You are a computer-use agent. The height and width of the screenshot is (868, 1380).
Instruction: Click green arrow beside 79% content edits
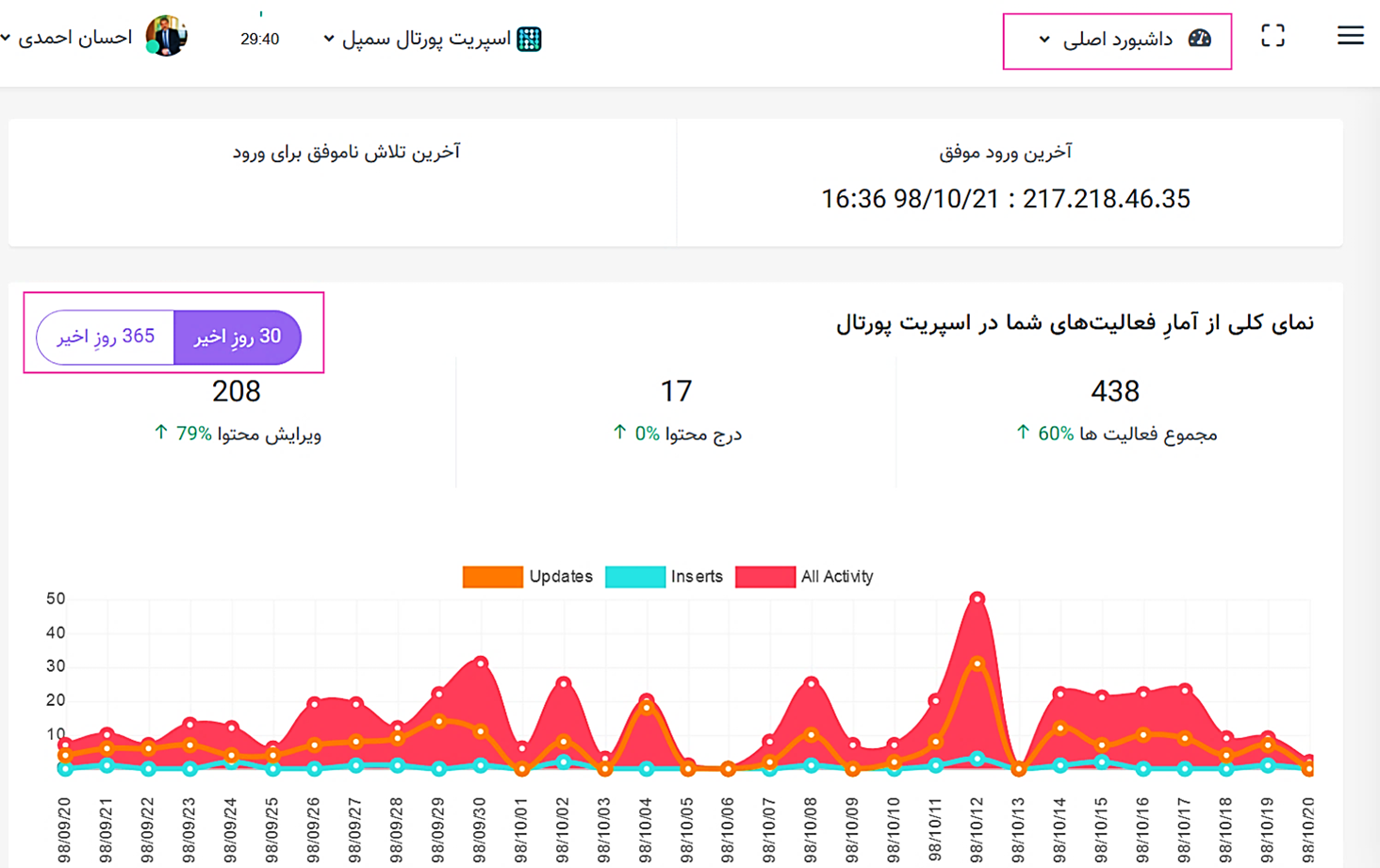pos(161,433)
